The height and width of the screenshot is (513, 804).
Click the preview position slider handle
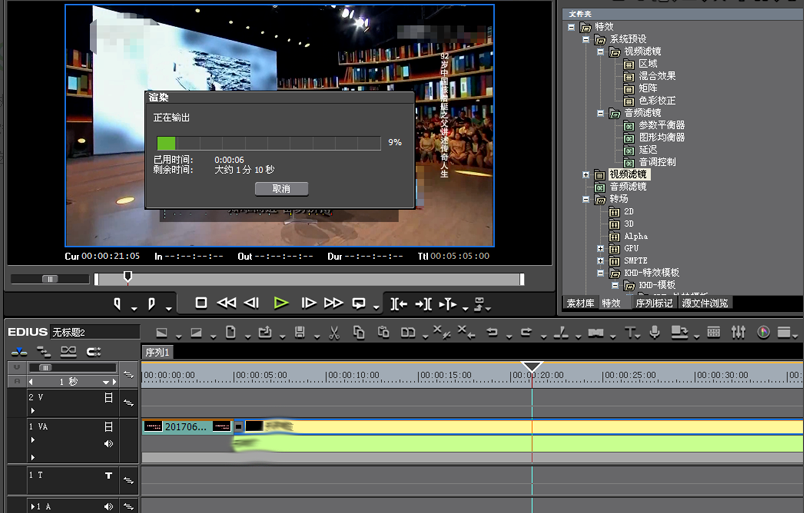click(127, 277)
